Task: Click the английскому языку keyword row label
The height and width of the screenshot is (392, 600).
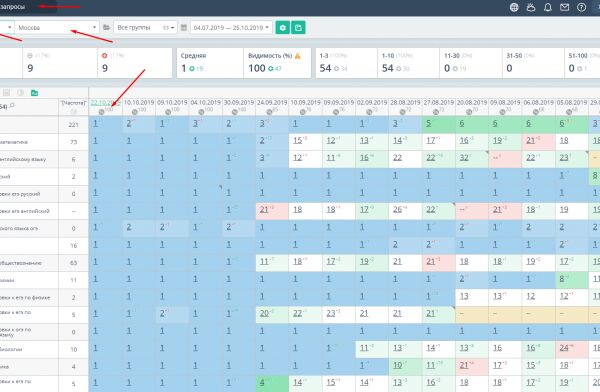Action: (23, 159)
